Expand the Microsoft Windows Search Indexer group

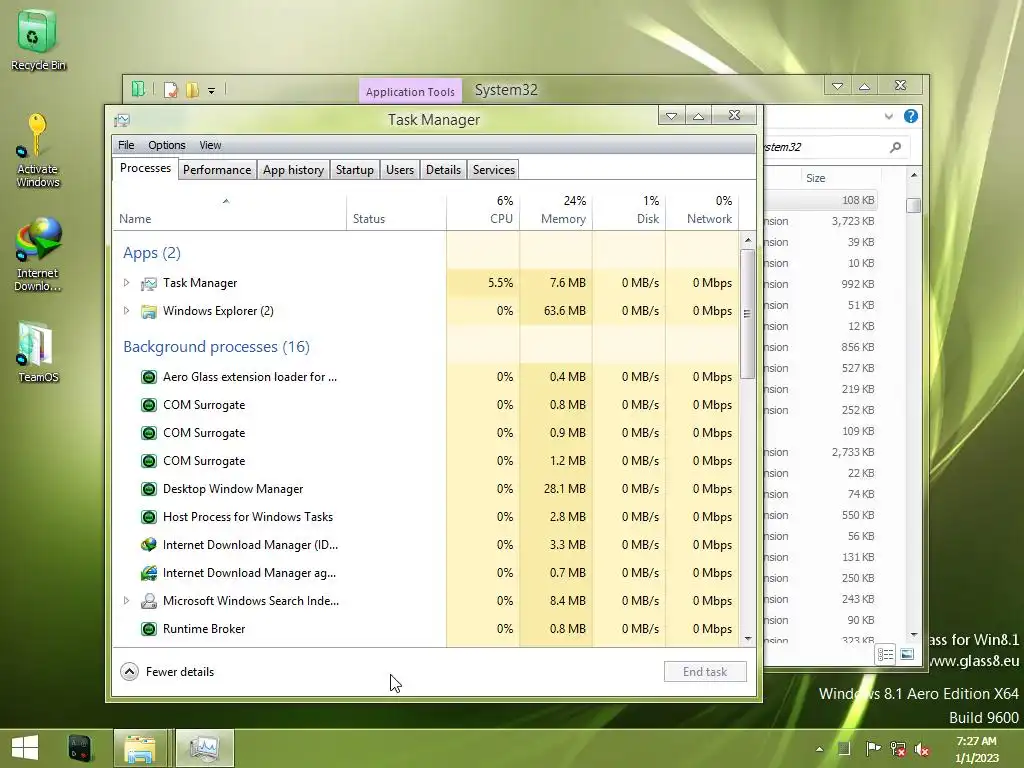(x=127, y=601)
